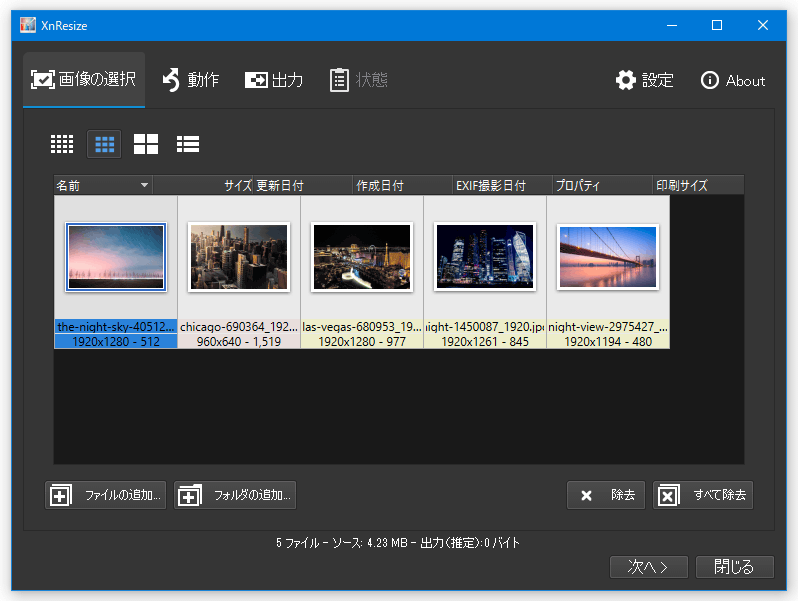Click the text 1920x1261 - 845
The width and height of the screenshot is (798, 601).
[x=485, y=341]
